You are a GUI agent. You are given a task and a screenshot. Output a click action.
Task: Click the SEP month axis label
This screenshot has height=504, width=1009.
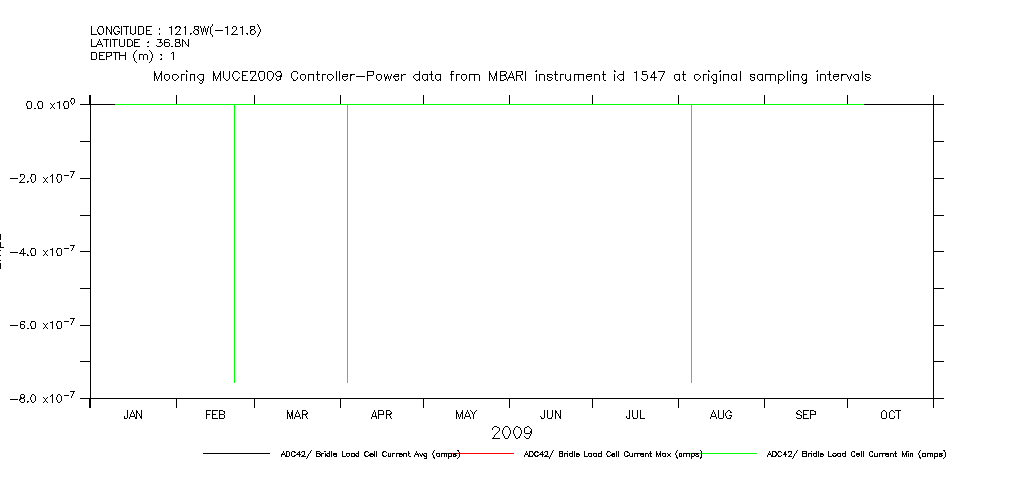coord(806,414)
